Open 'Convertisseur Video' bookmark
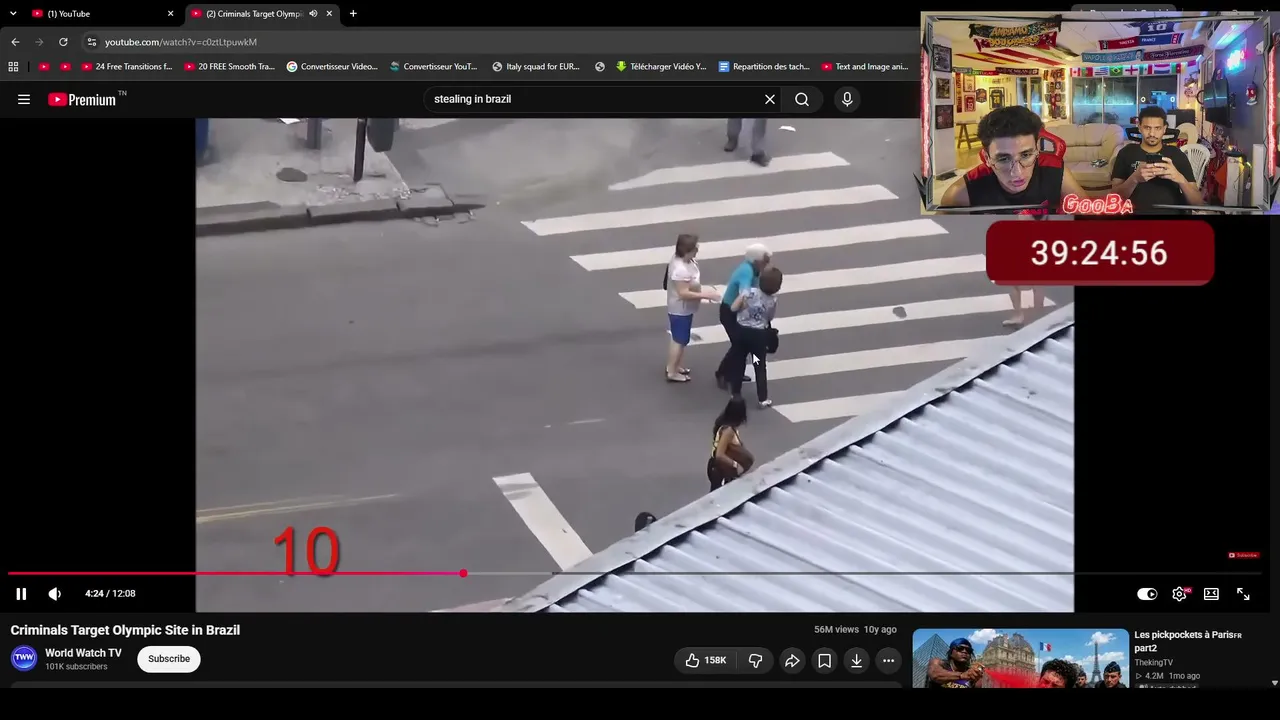The image size is (1280, 720). pyautogui.click(x=332, y=67)
